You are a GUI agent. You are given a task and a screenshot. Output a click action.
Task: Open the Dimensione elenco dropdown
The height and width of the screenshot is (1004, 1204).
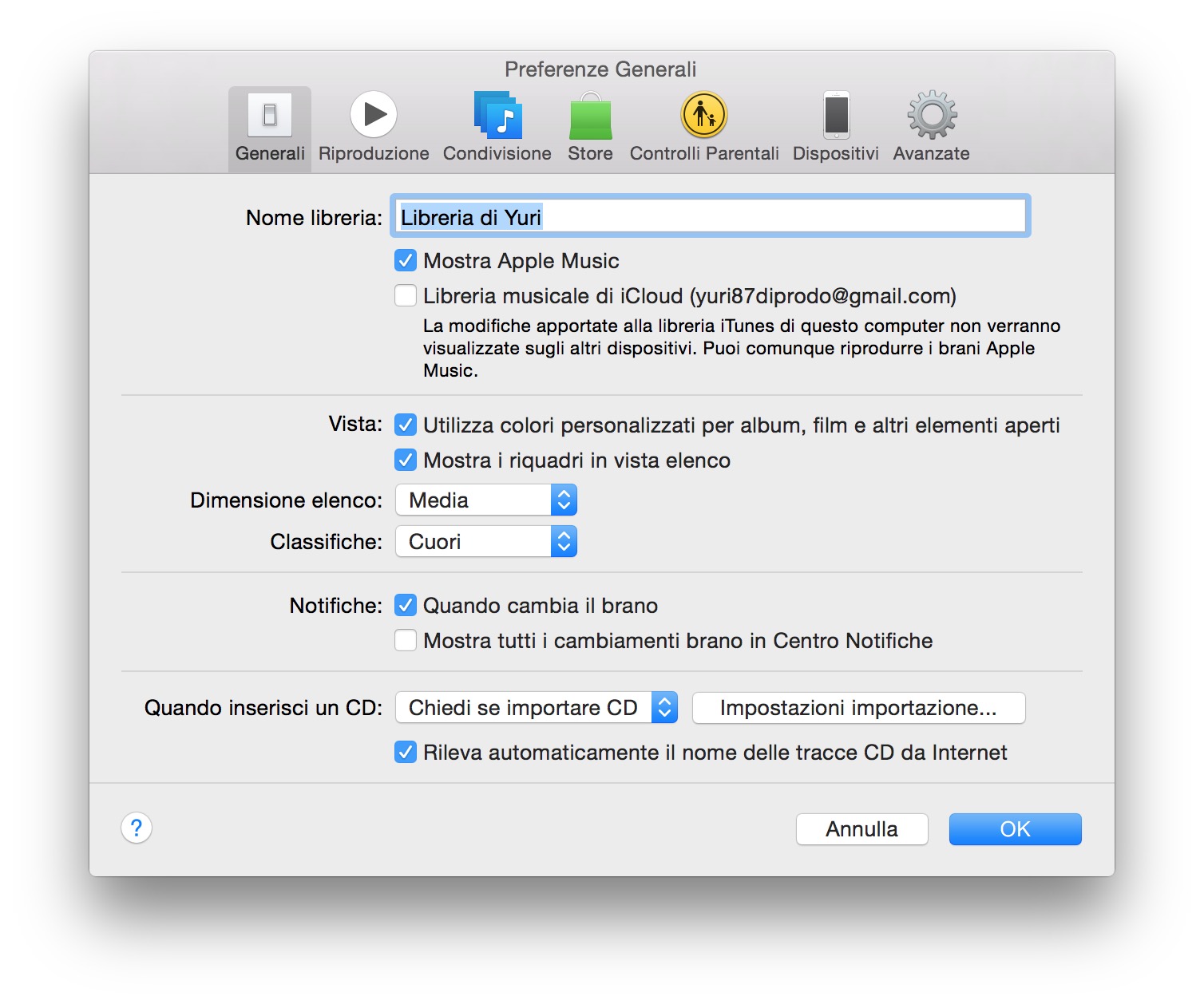486,500
